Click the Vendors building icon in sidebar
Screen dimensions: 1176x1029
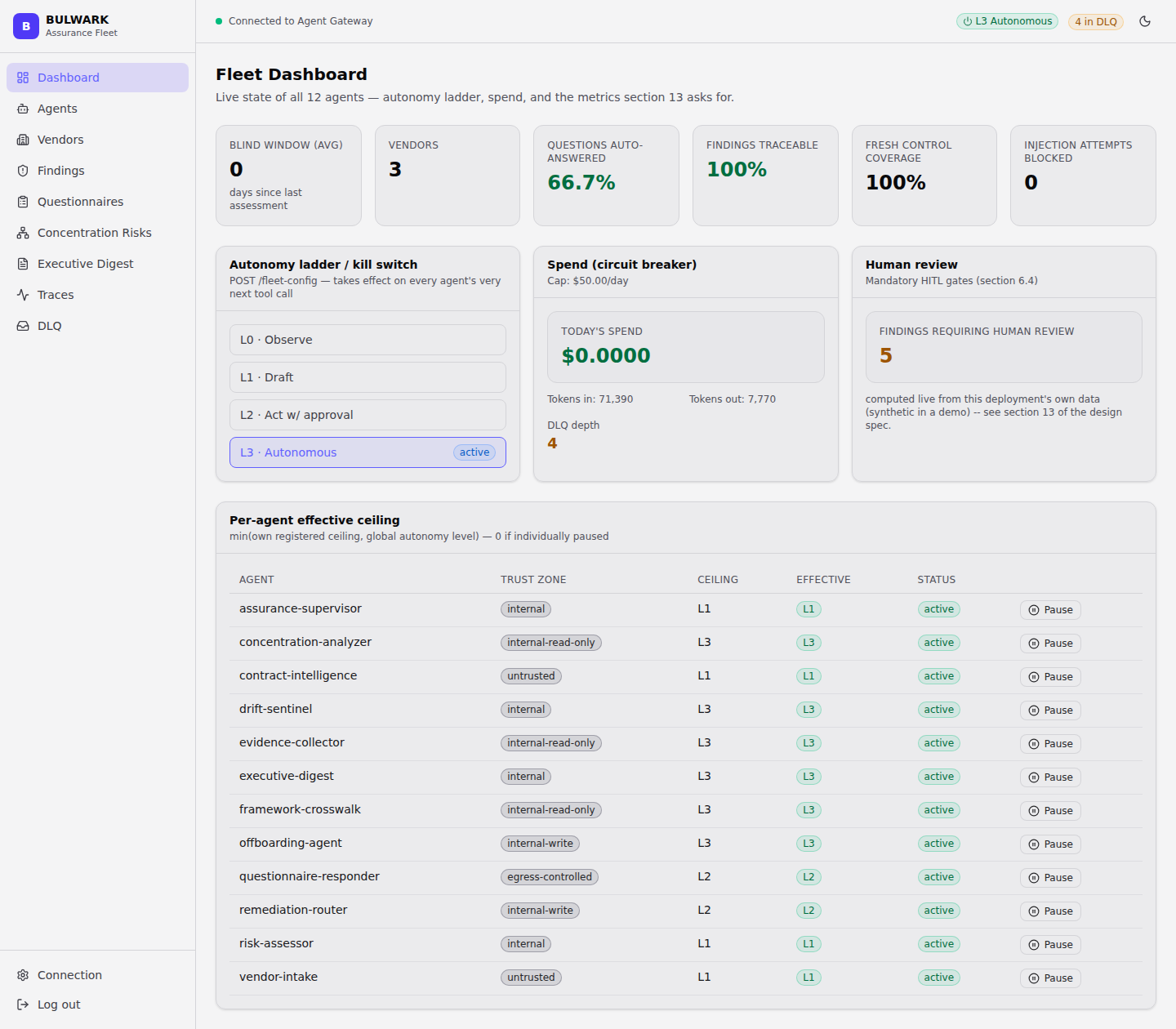click(x=23, y=140)
